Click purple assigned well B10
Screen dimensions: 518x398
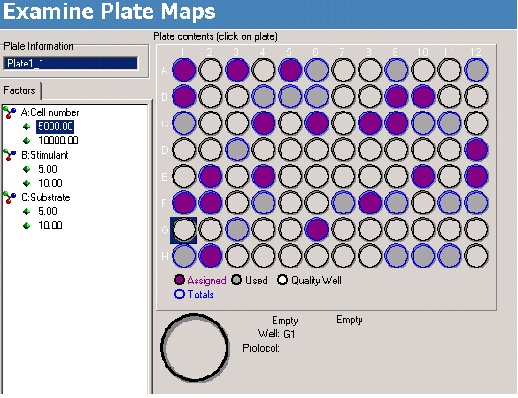click(423, 97)
